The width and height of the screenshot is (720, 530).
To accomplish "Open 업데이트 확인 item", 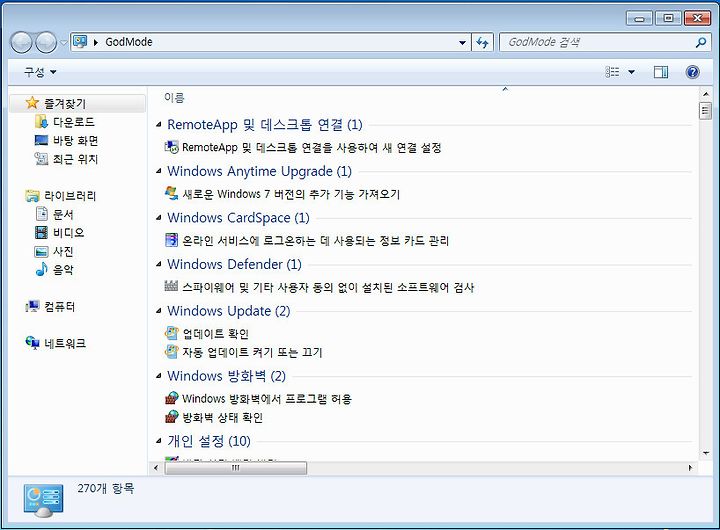I will [x=215, y=334].
